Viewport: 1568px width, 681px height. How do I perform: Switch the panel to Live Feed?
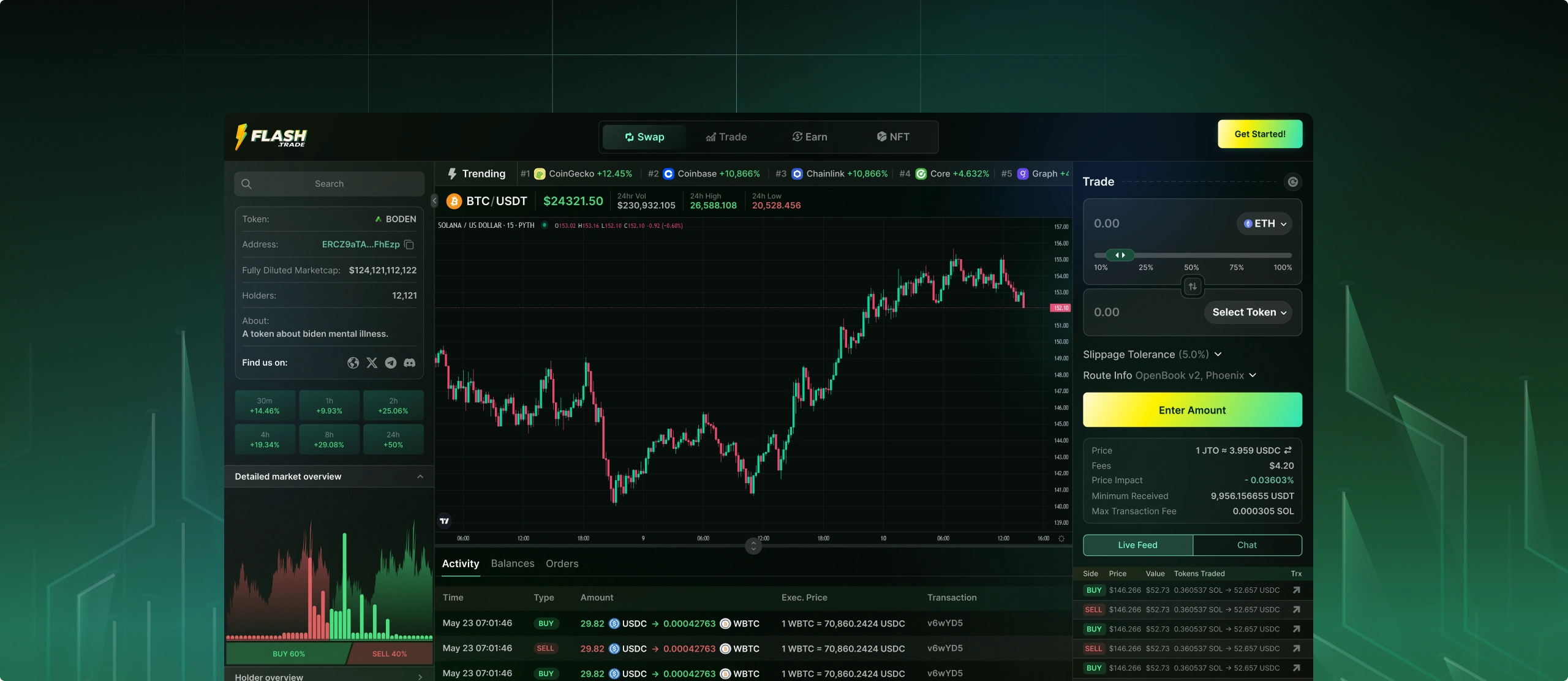point(1137,545)
